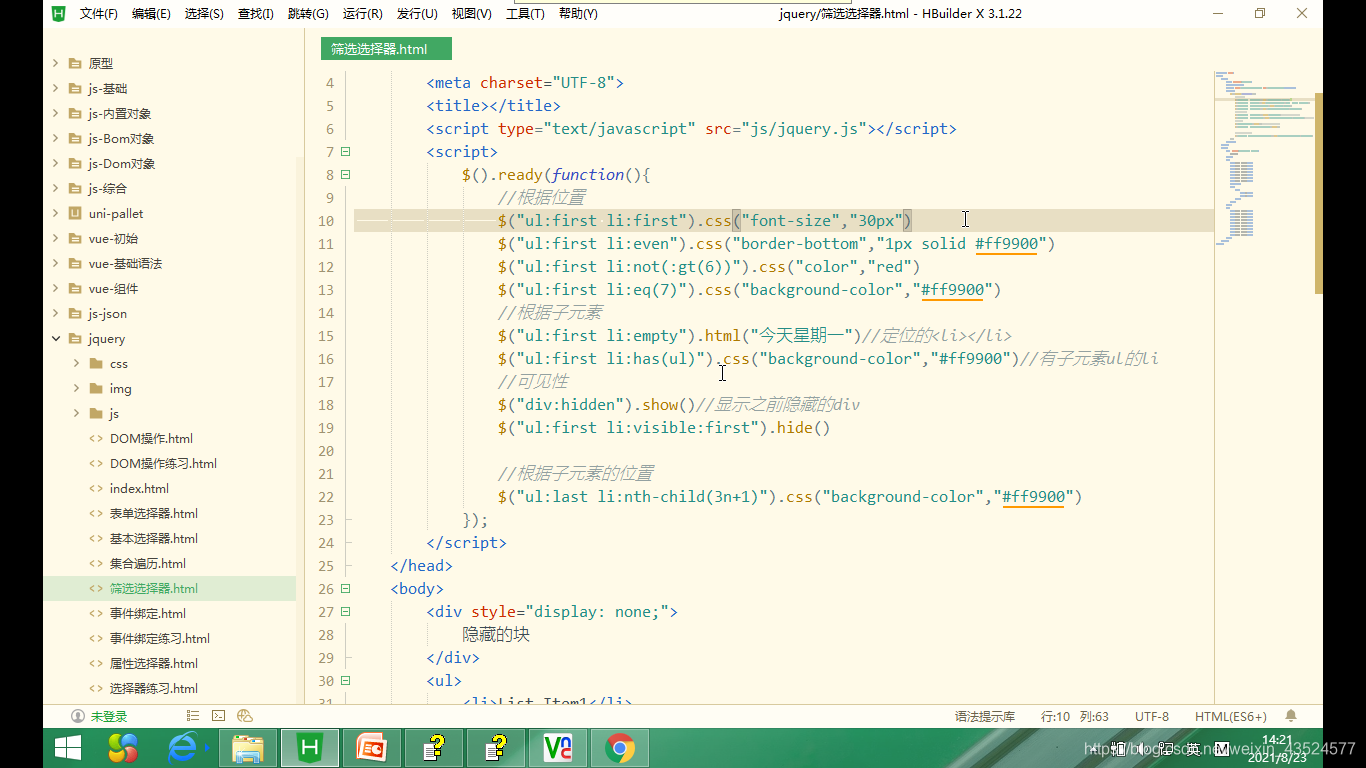1366x768 pixels.
Task: Click the HBuilder X logo icon
Action: [x=58, y=14]
